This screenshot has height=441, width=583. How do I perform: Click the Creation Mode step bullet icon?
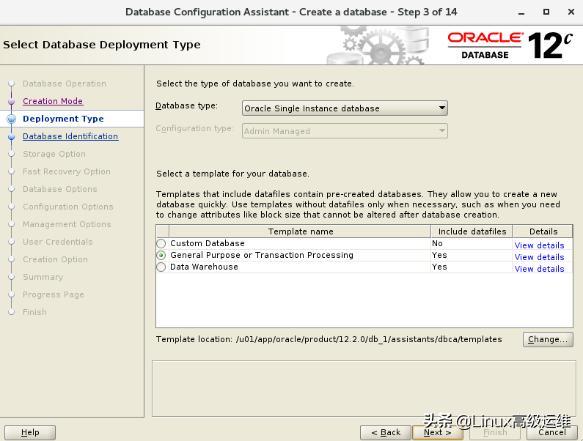click(x=12, y=101)
